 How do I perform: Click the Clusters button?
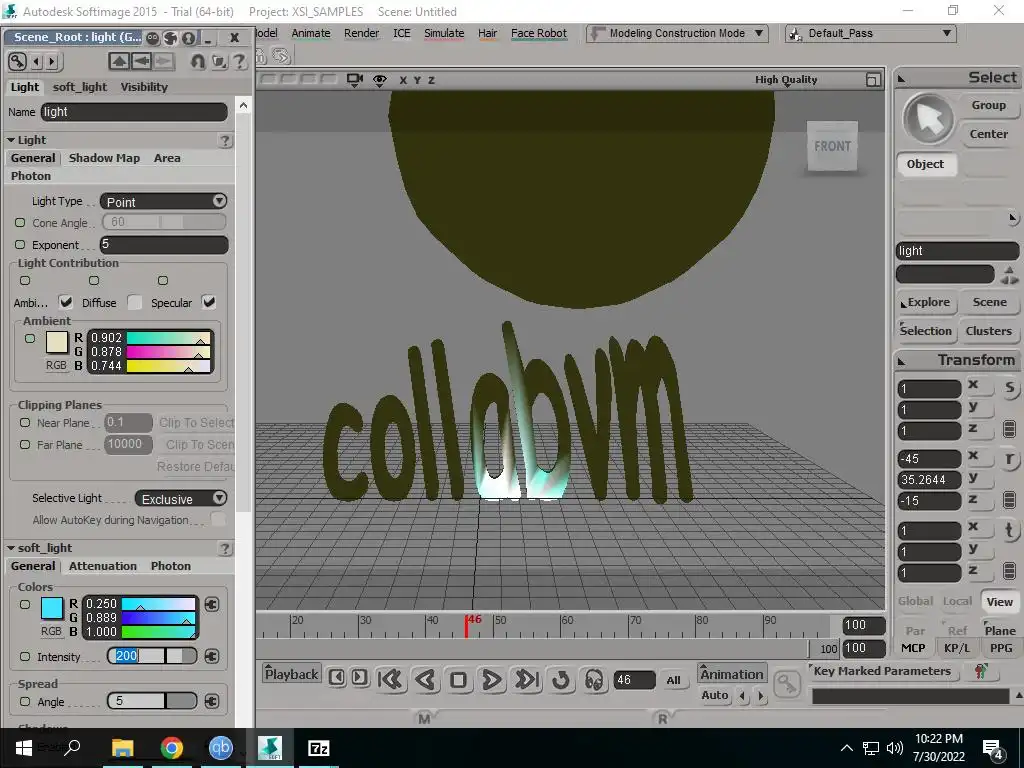click(988, 330)
